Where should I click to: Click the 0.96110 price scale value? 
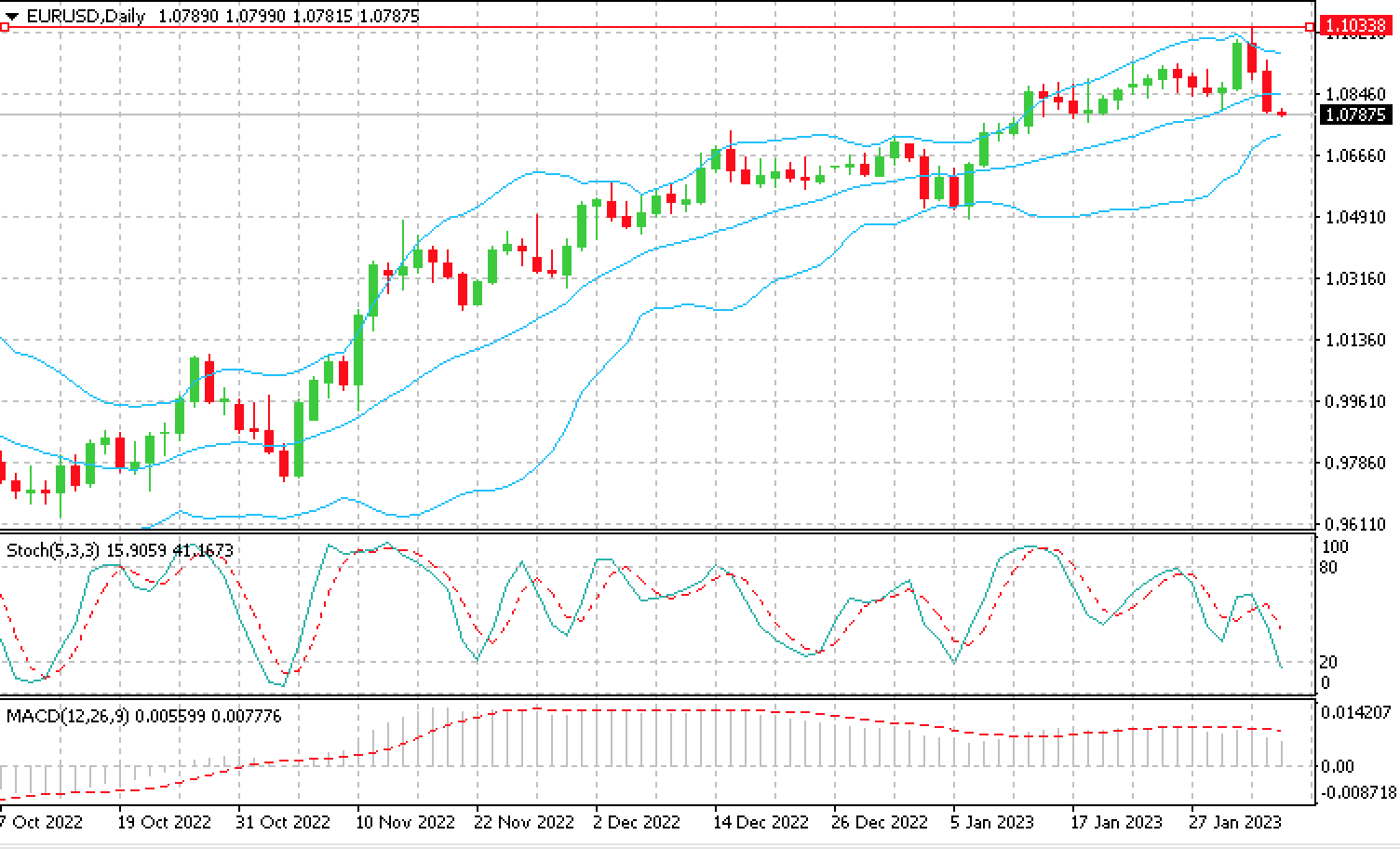click(x=1355, y=524)
